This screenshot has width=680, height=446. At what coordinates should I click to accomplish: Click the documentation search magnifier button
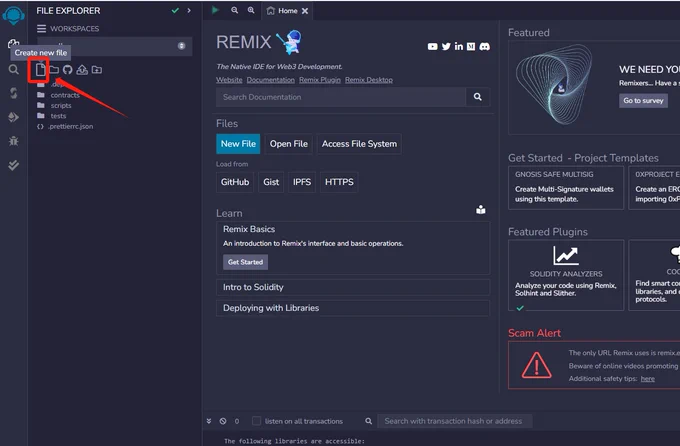(478, 97)
